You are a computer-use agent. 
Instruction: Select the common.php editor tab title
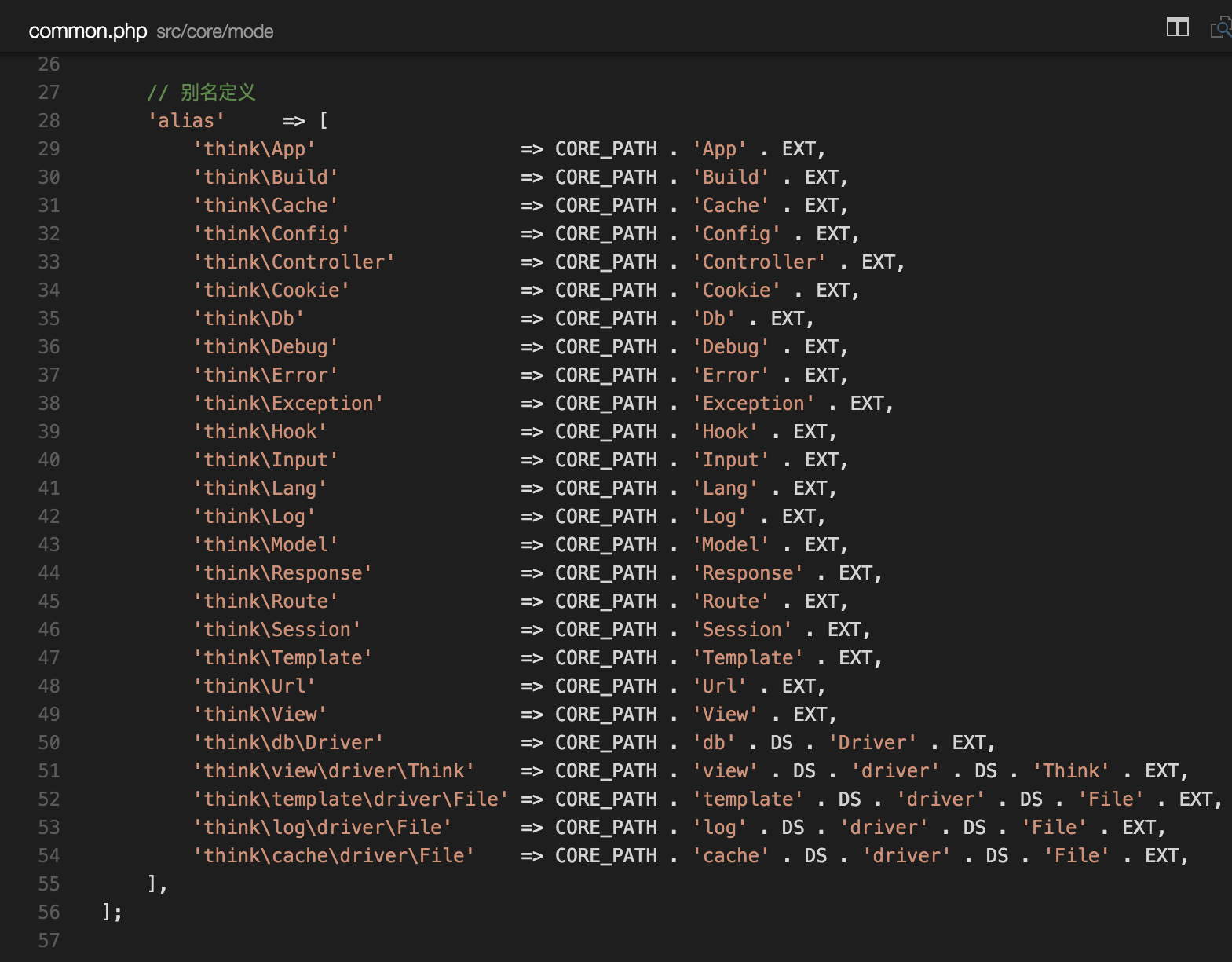87,31
